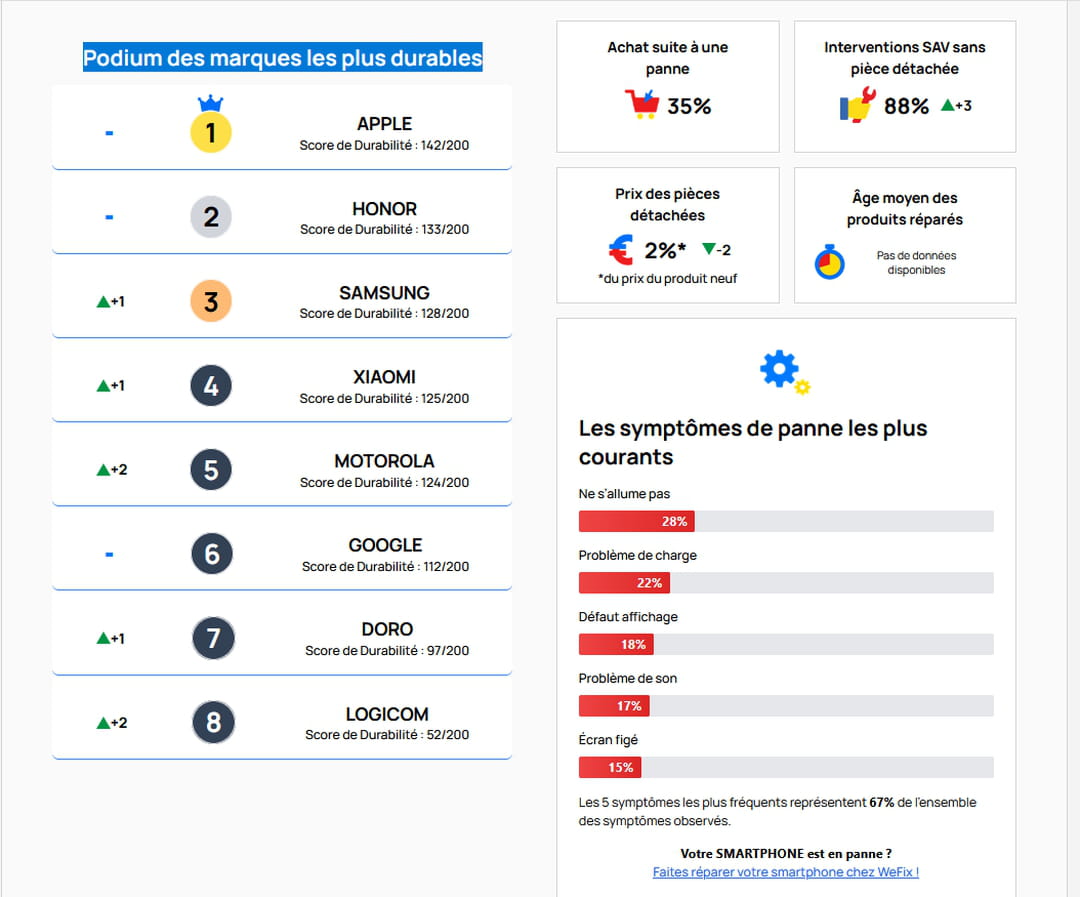Image resolution: width=1080 pixels, height=897 pixels.
Task: Click the number 8 LOGICOM rank badge
Action: [213, 722]
